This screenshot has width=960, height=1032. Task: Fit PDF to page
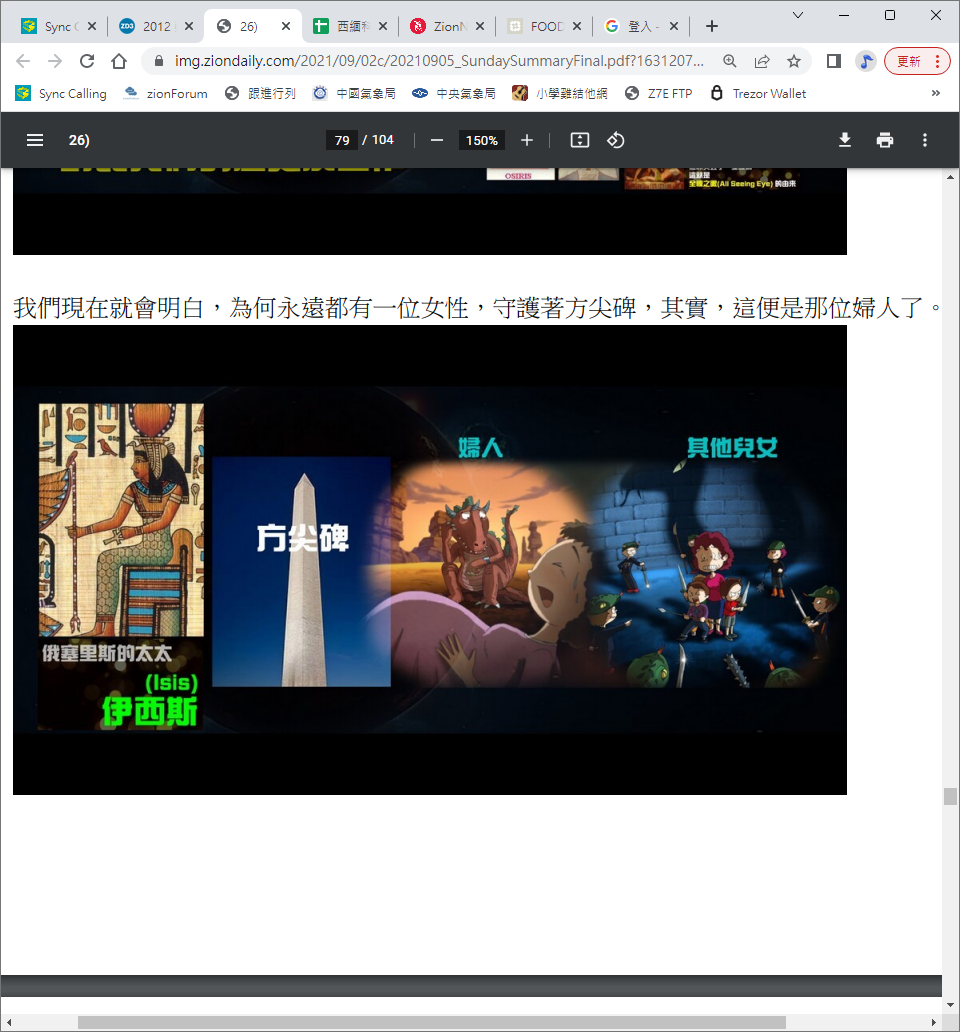click(580, 140)
